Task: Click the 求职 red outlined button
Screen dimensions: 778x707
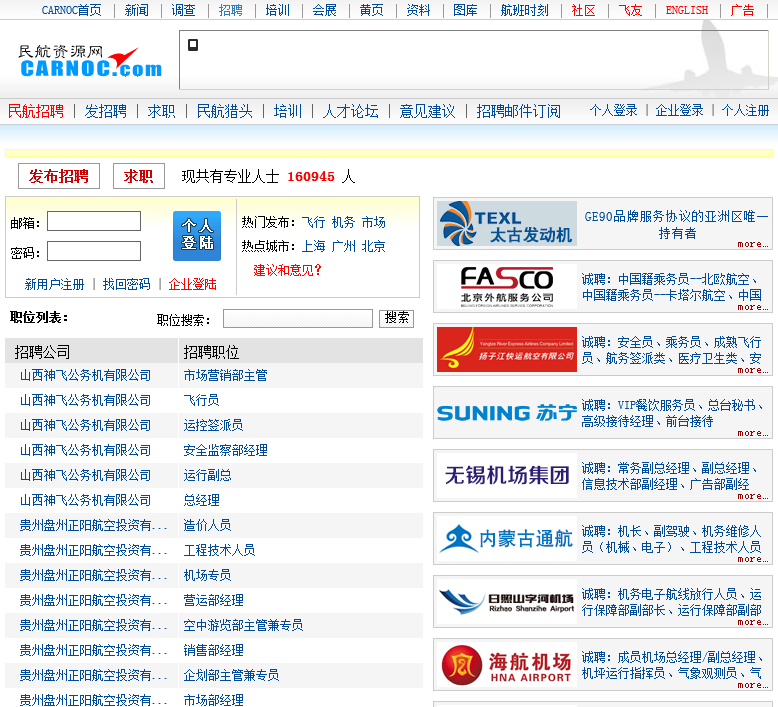Action: pos(138,176)
